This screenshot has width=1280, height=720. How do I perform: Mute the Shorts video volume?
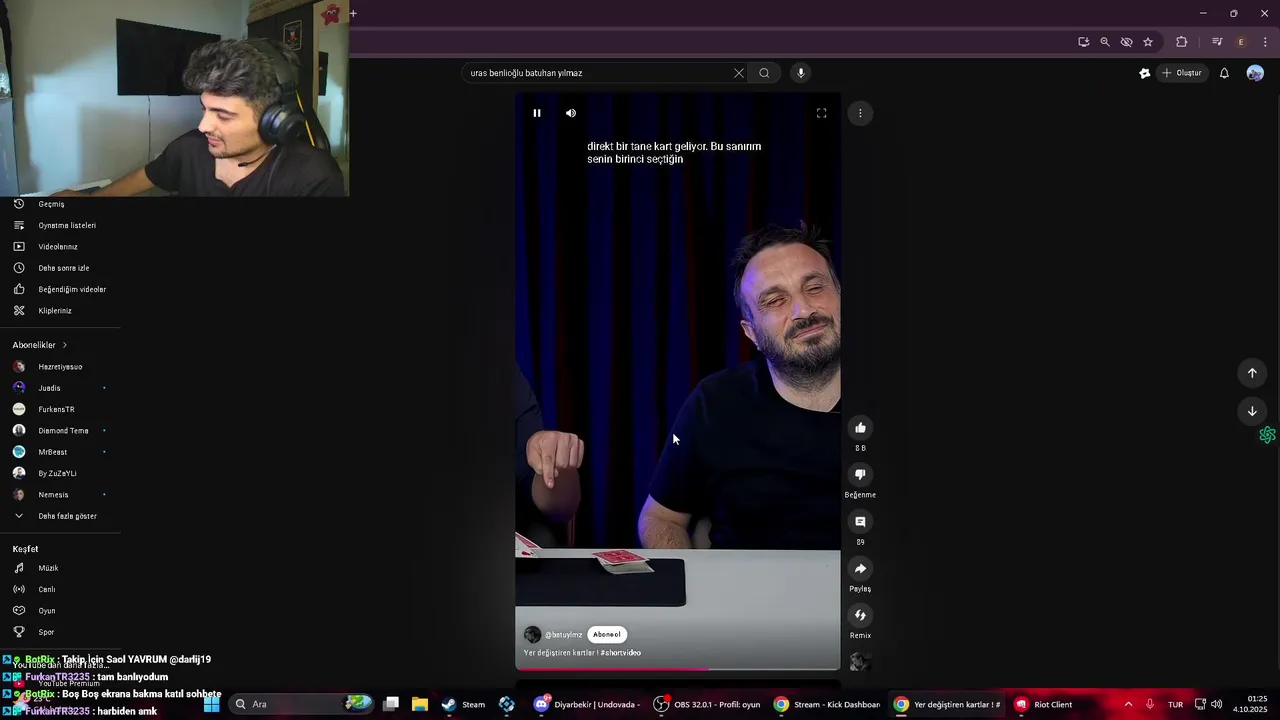571,113
